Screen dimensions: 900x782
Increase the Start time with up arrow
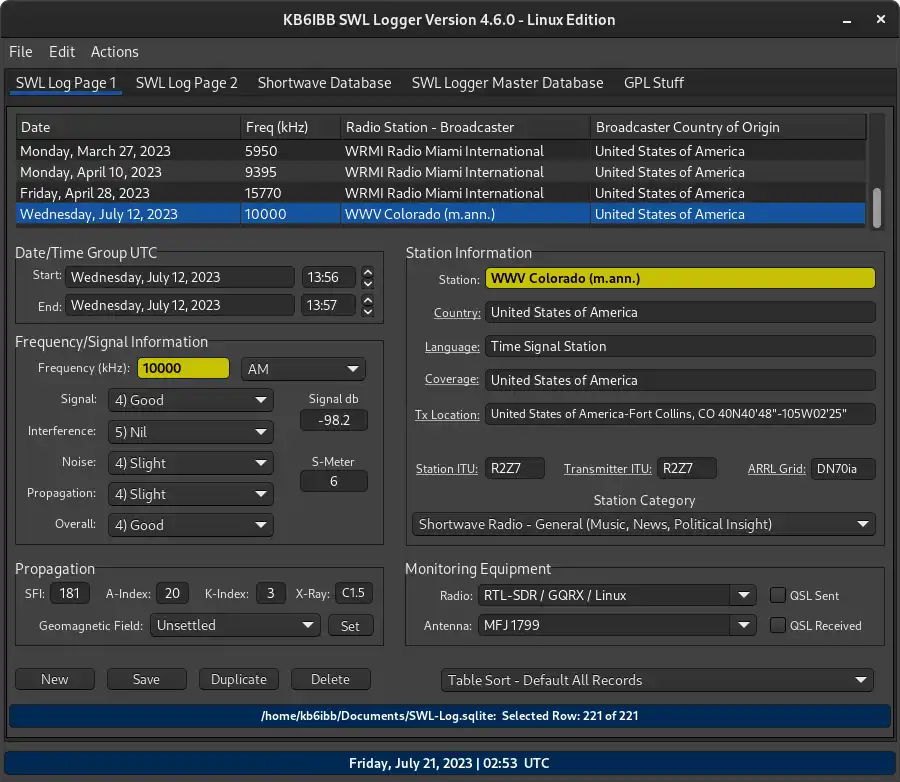coord(368,272)
